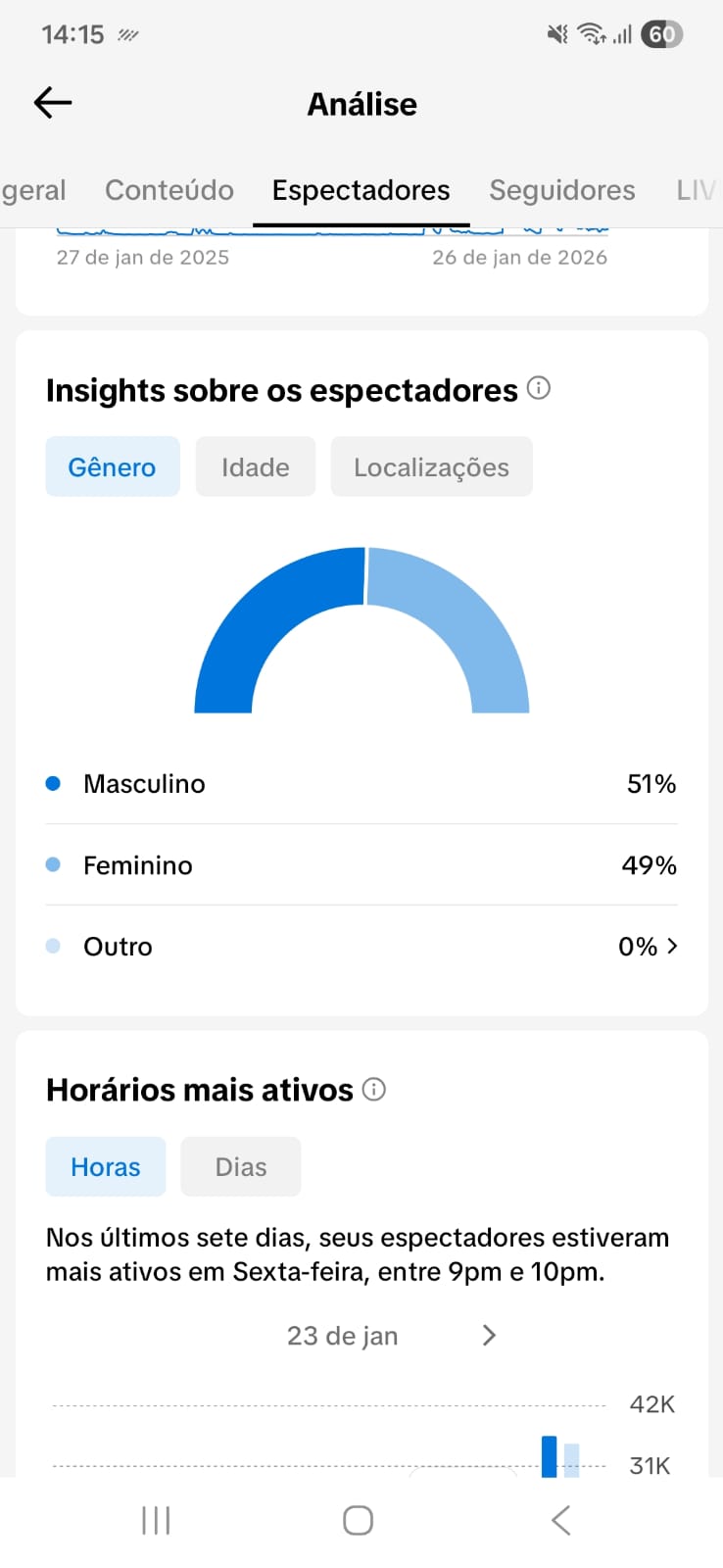Tap the Android home button icon

(358, 1521)
